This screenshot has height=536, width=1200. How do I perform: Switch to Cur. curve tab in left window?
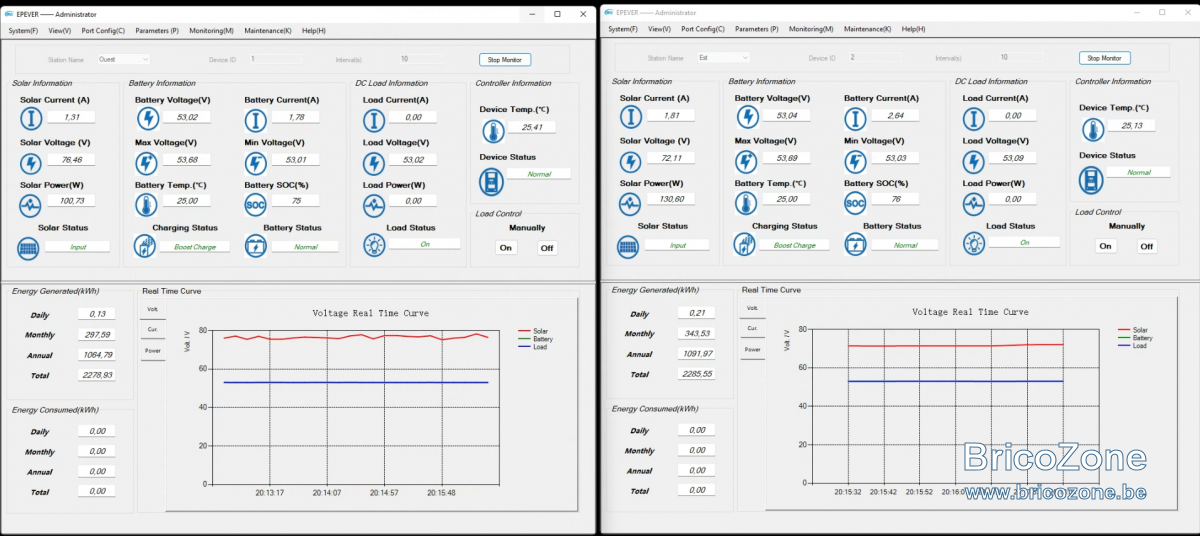click(x=152, y=330)
